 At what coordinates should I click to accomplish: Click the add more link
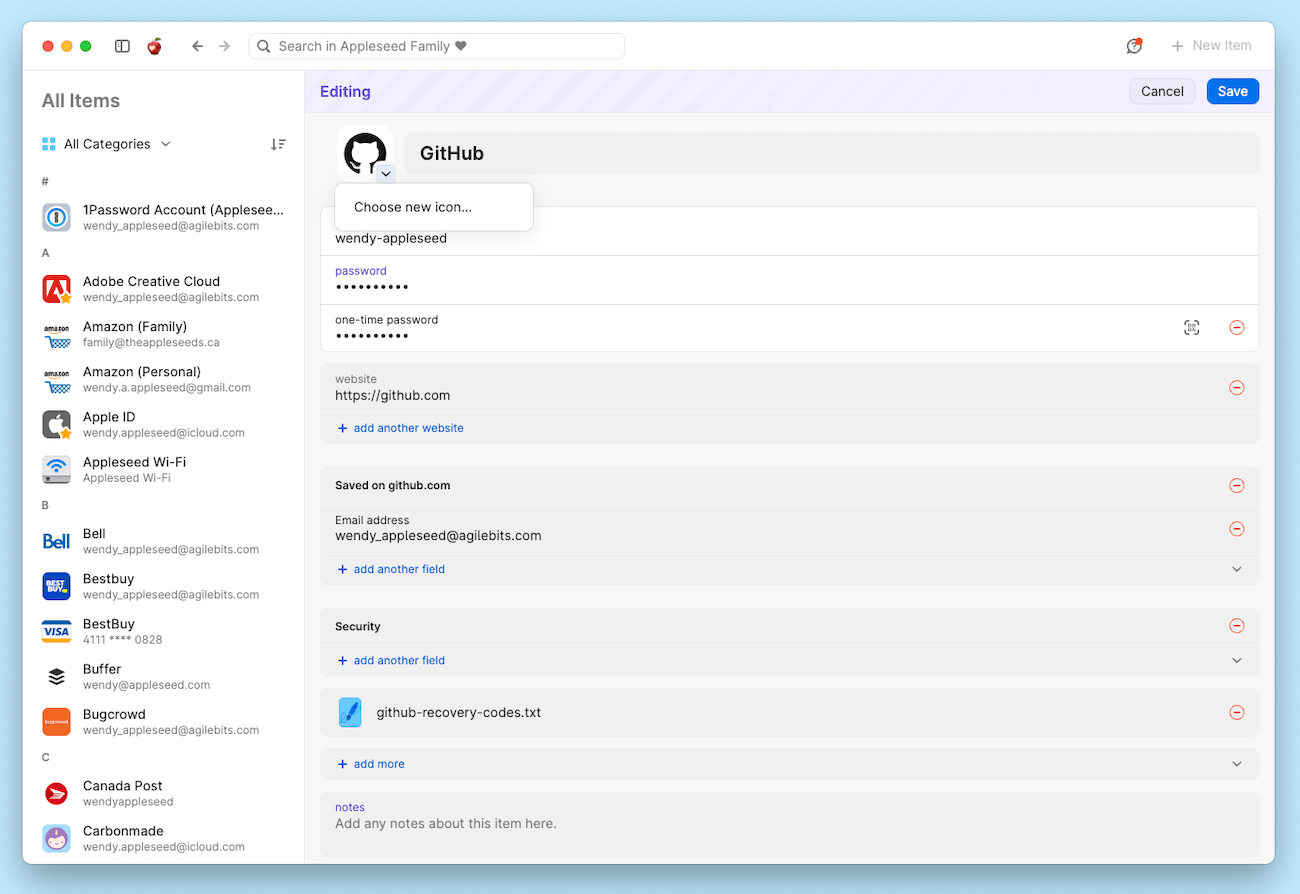coord(371,764)
